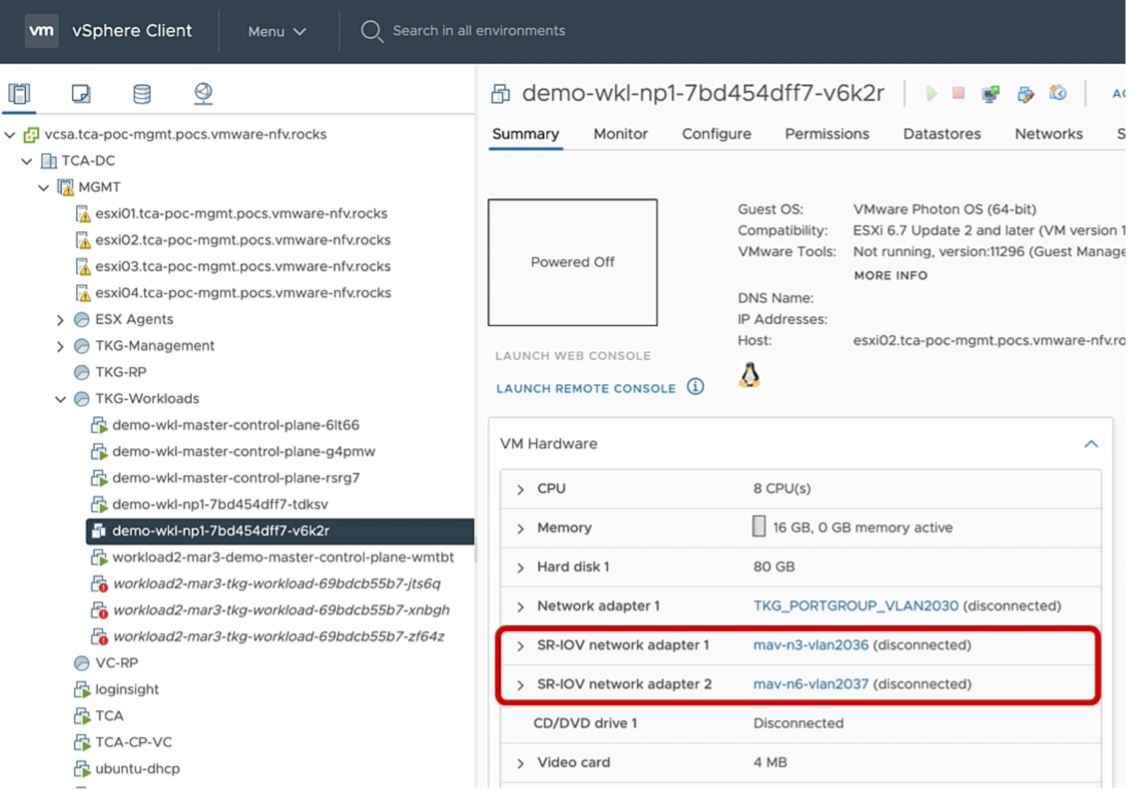Viewport: 1130px width, 791px height.
Task: Open the Storage inventory view icon
Action: (142, 94)
